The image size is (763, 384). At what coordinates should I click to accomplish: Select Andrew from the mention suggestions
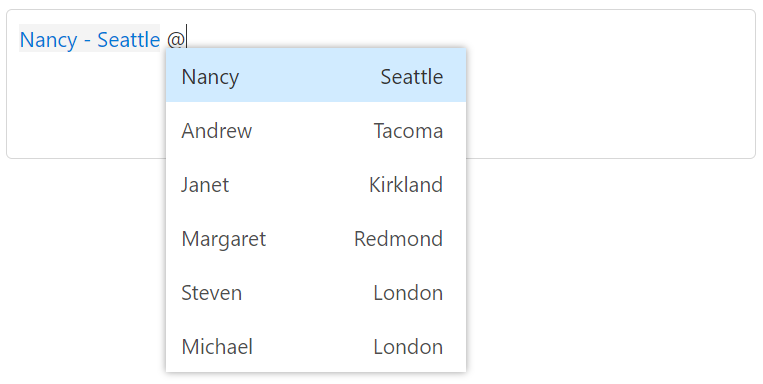316,130
